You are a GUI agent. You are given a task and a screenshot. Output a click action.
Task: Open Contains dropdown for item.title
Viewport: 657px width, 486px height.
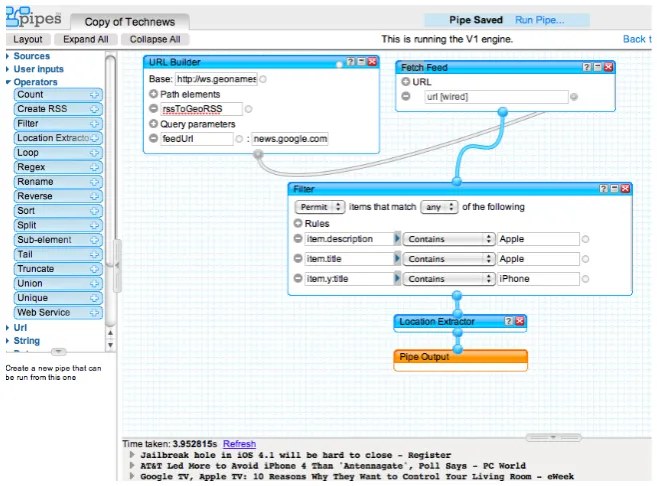tap(449, 259)
